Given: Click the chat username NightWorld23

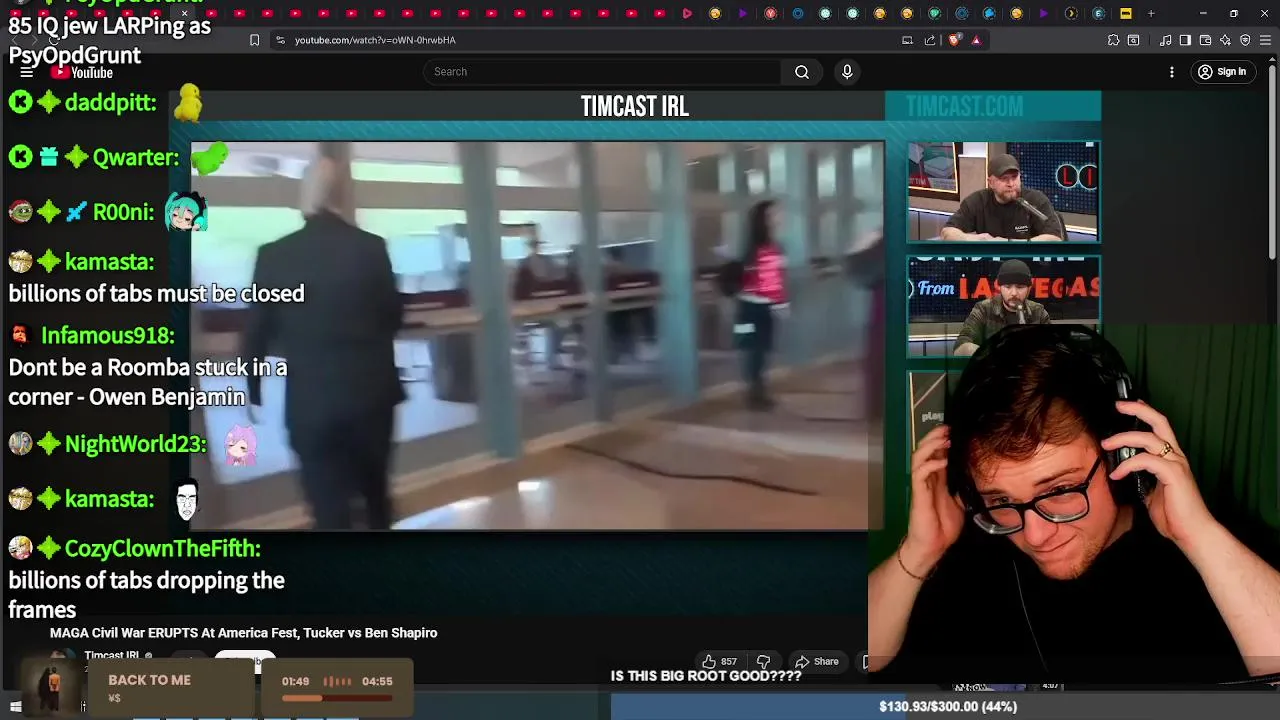Looking at the screenshot, I should click(x=135, y=444).
